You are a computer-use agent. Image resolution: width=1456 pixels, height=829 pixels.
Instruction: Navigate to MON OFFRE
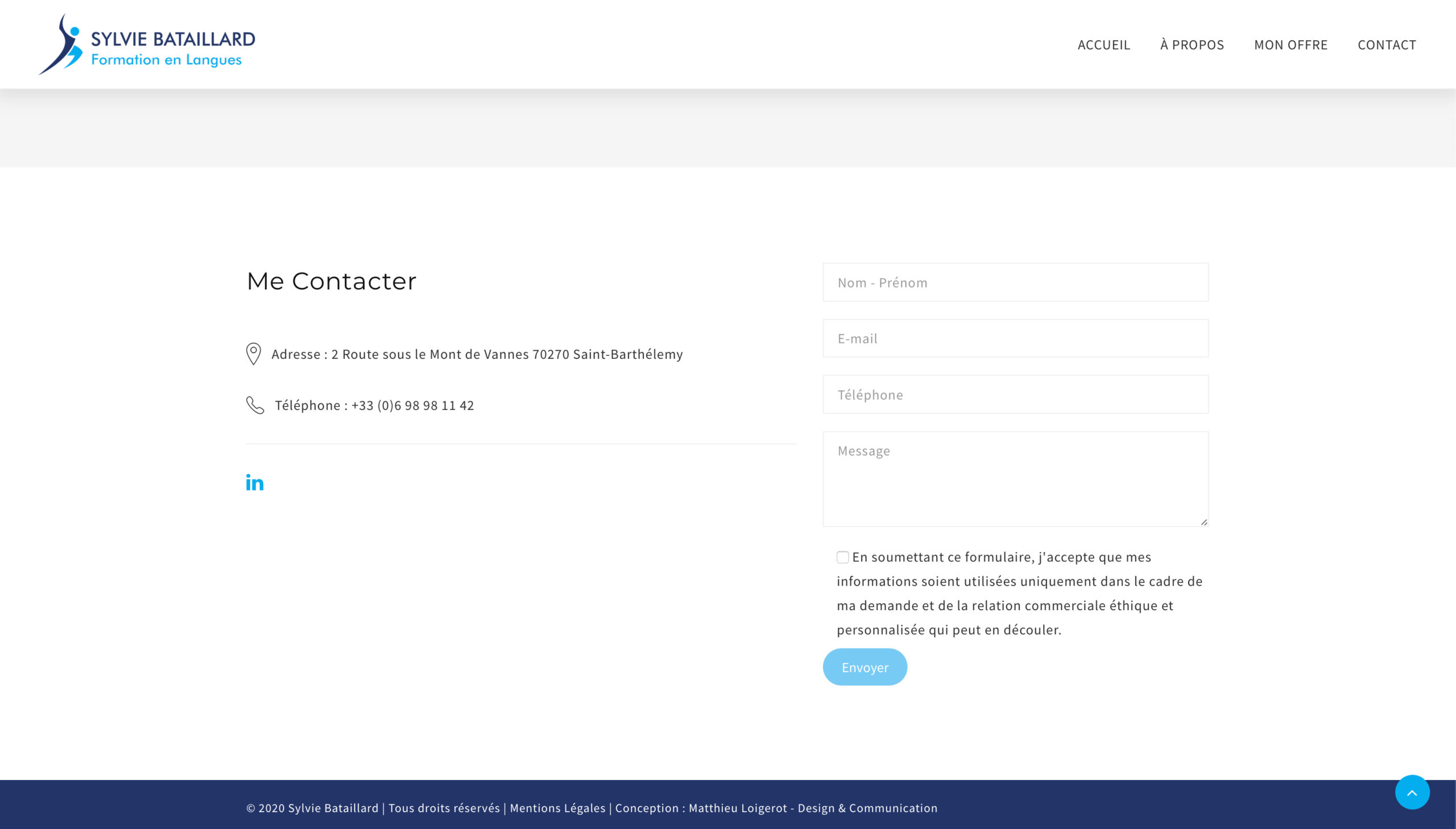coord(1290,45)
